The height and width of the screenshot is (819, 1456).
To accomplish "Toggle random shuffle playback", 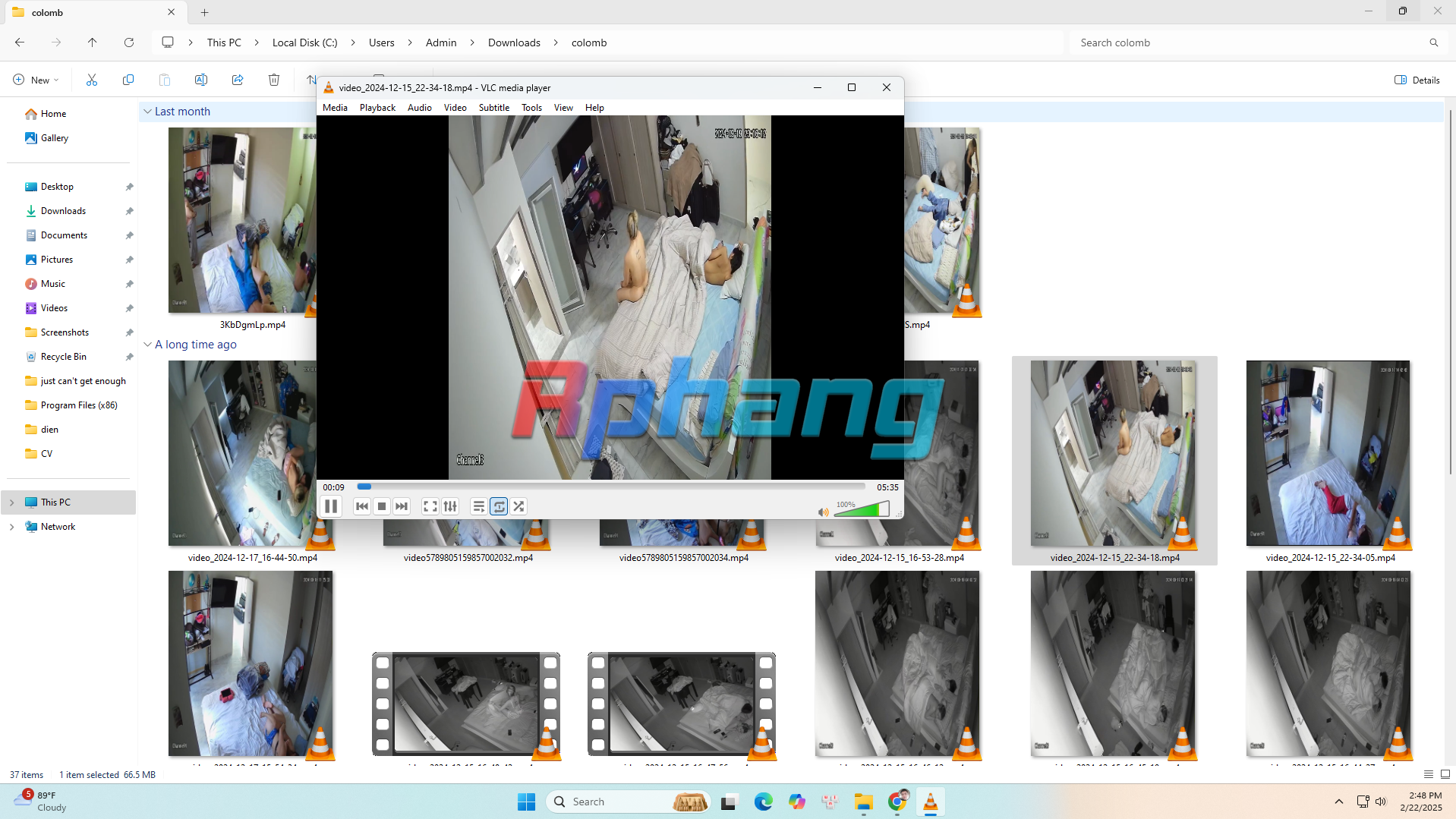I will coord(518,506).
